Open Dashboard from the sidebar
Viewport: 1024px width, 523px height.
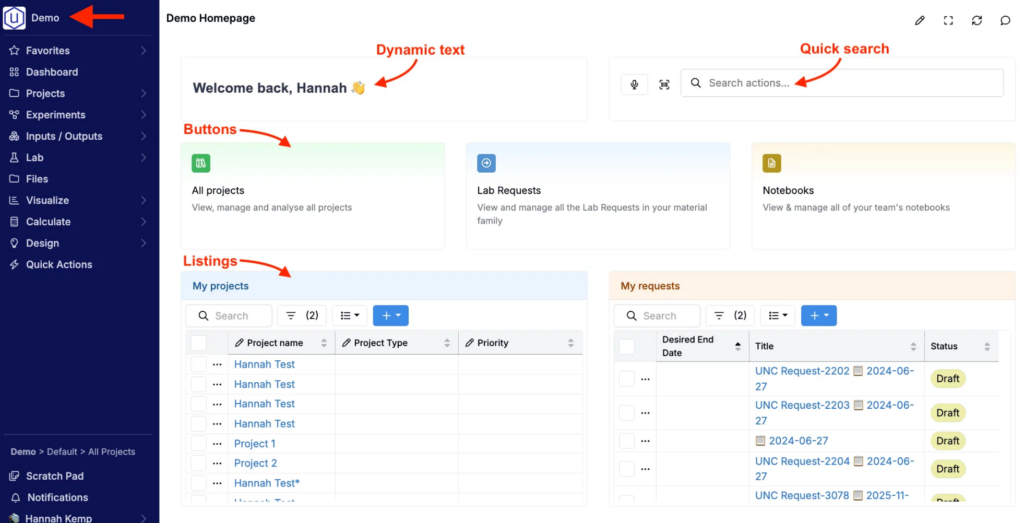point(52,72)
